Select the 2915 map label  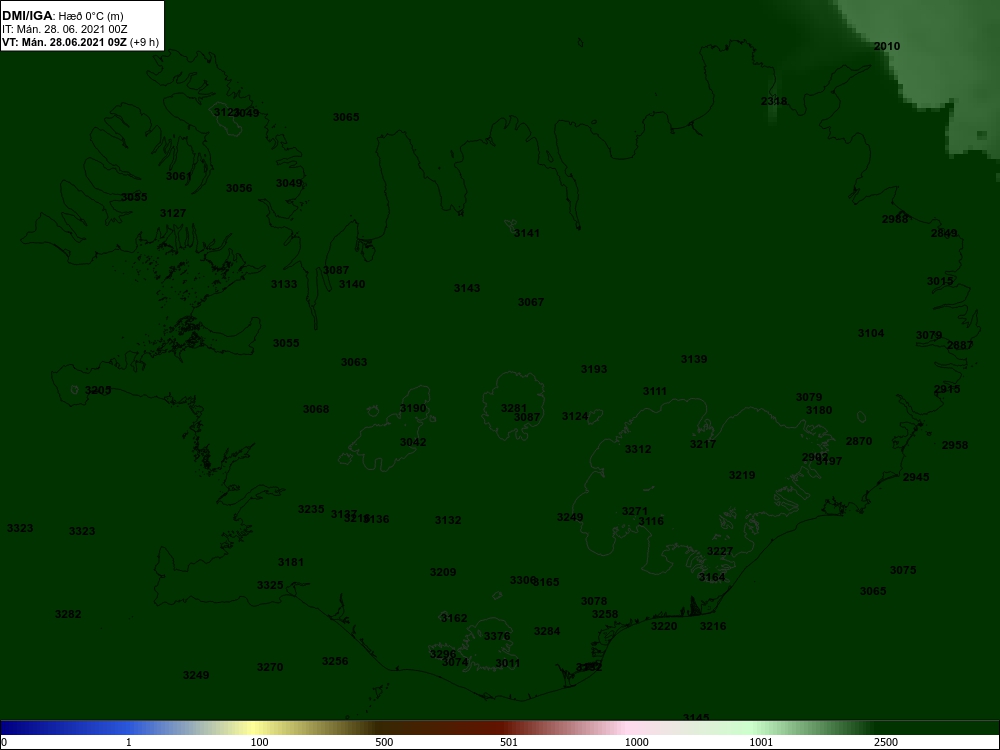tap(947, 389)
